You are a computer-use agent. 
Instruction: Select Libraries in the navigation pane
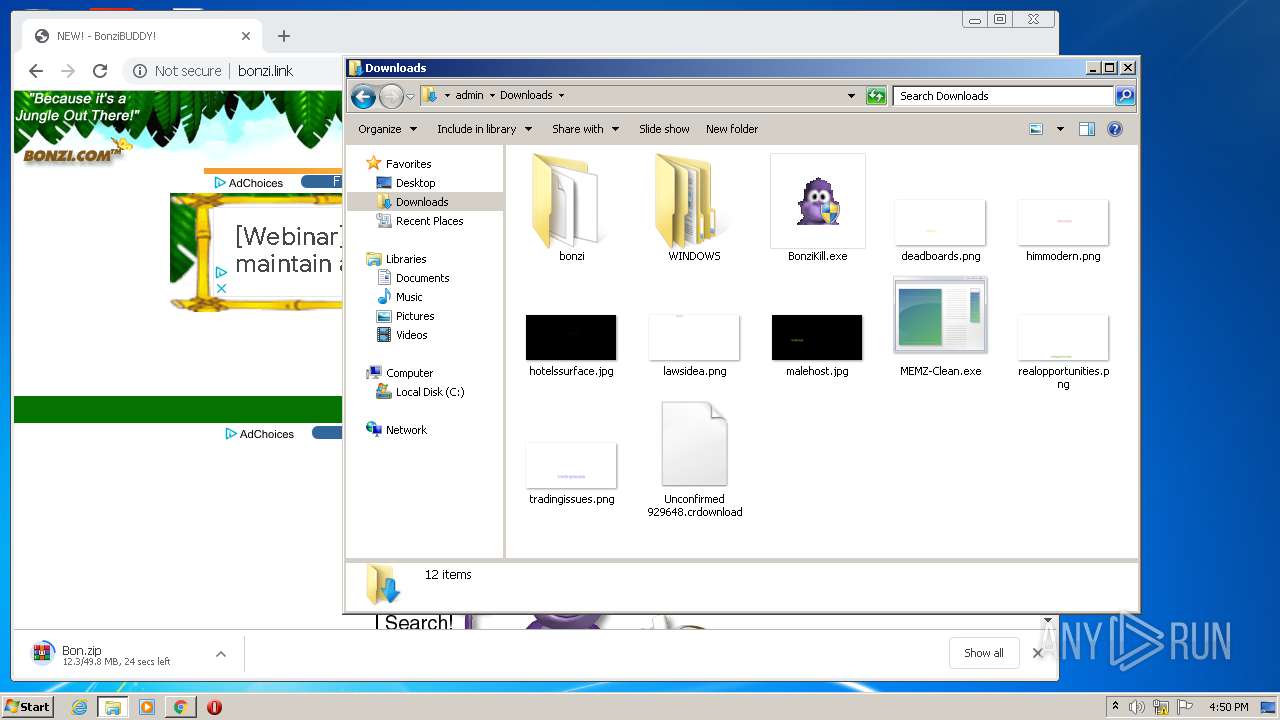[x=406, y=259]
